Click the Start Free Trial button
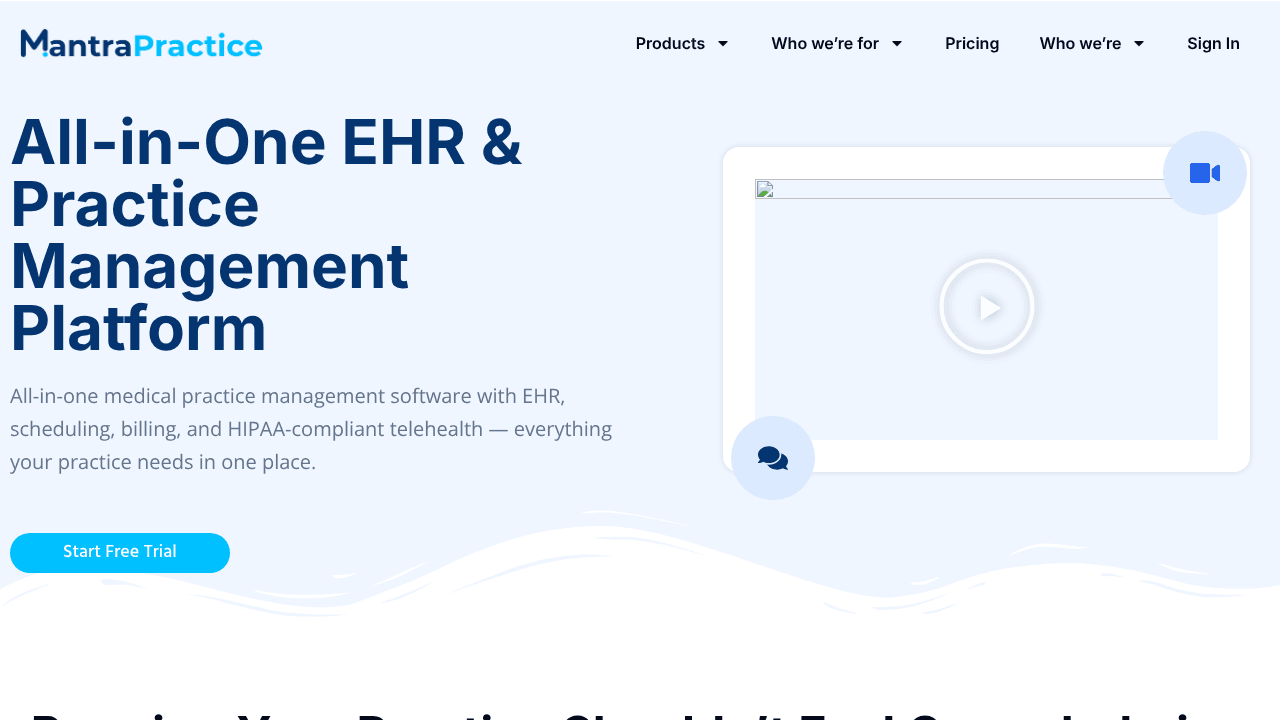Image resolution: width=1280 pixels, height=720 pixels. coord(120,553)
